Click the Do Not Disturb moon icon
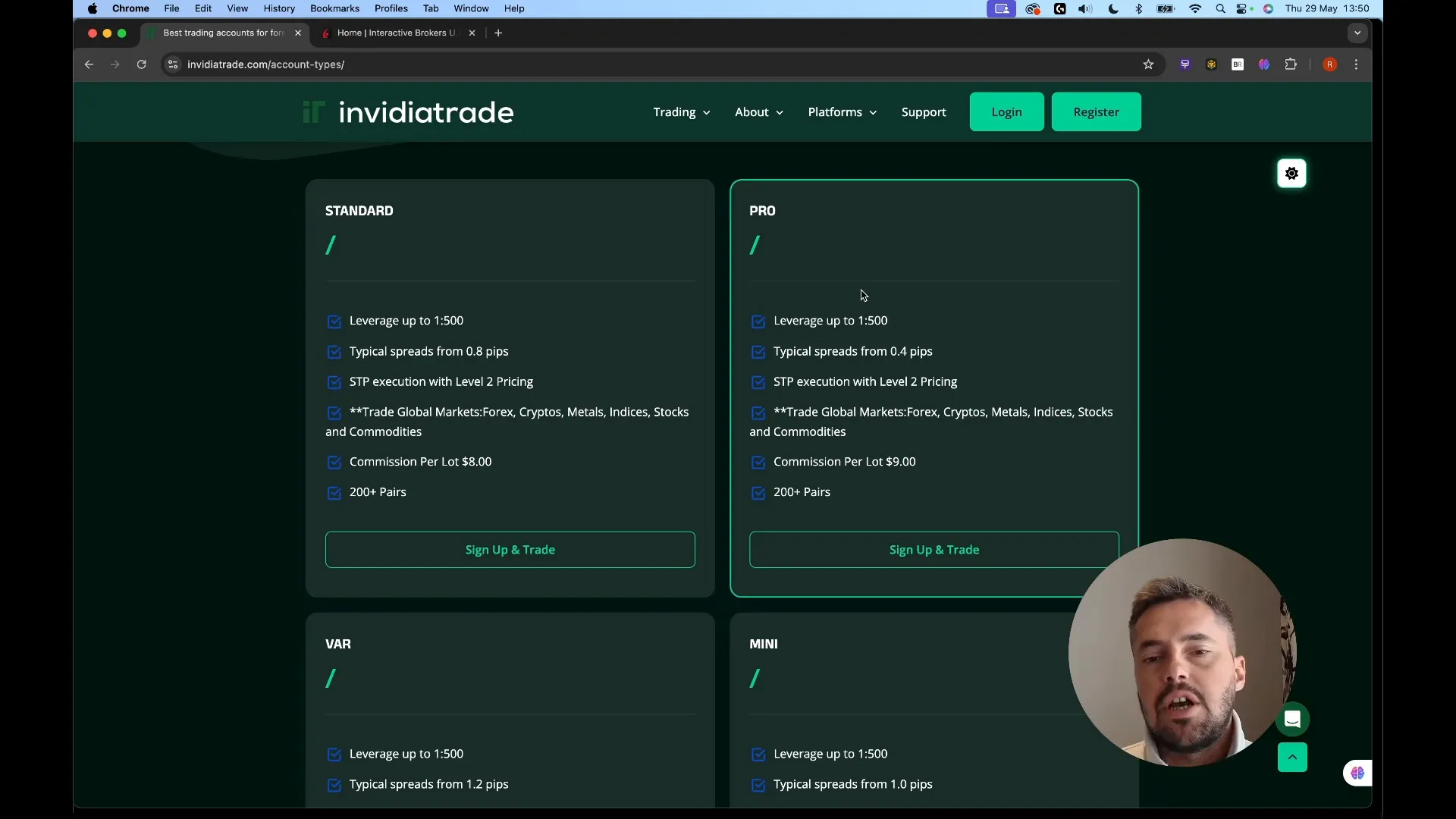The image size is (1456, 819). pos(1112,8)
